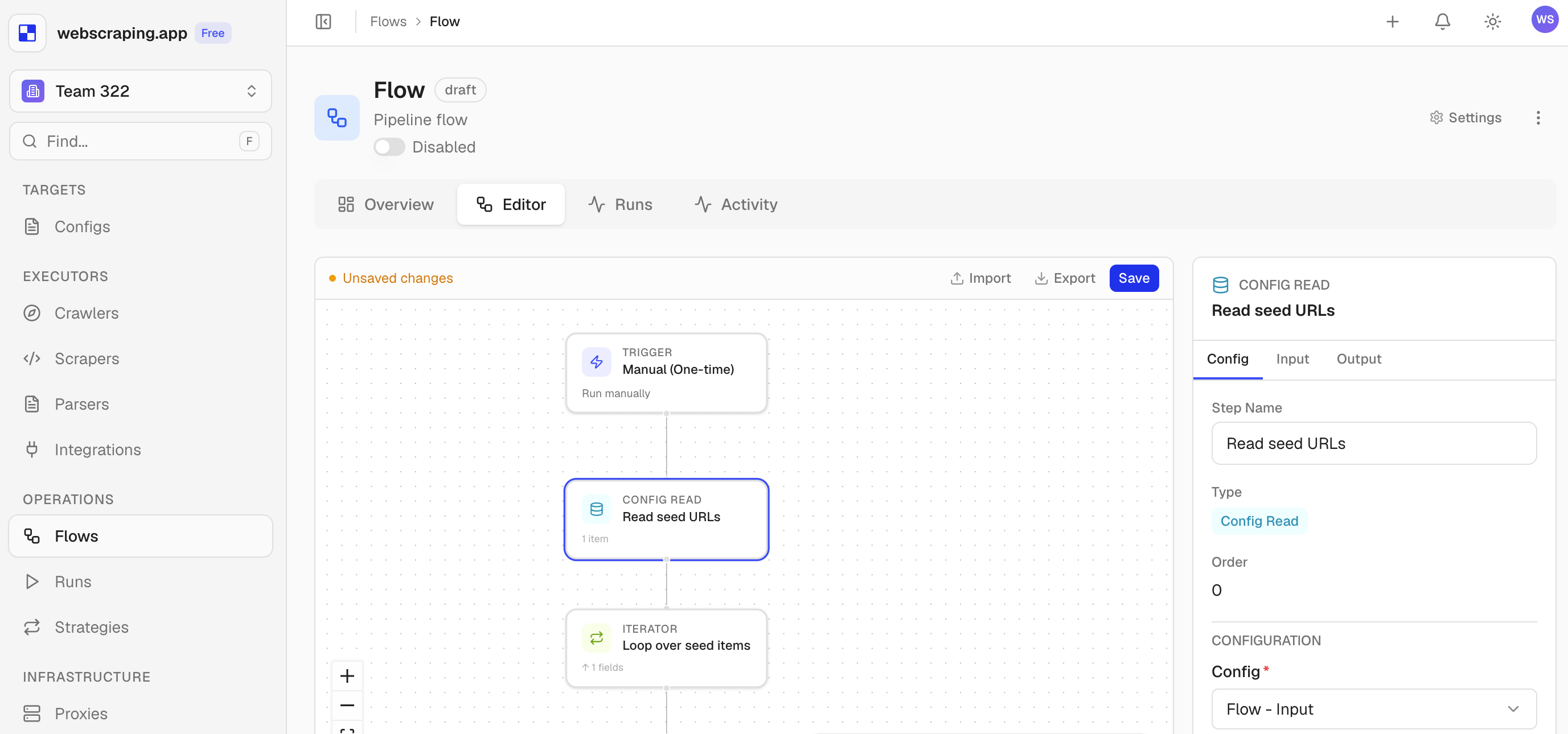Export the current flow
Screen dimensions: 1568x734
pyautogui.click(x=1065, y=278)
